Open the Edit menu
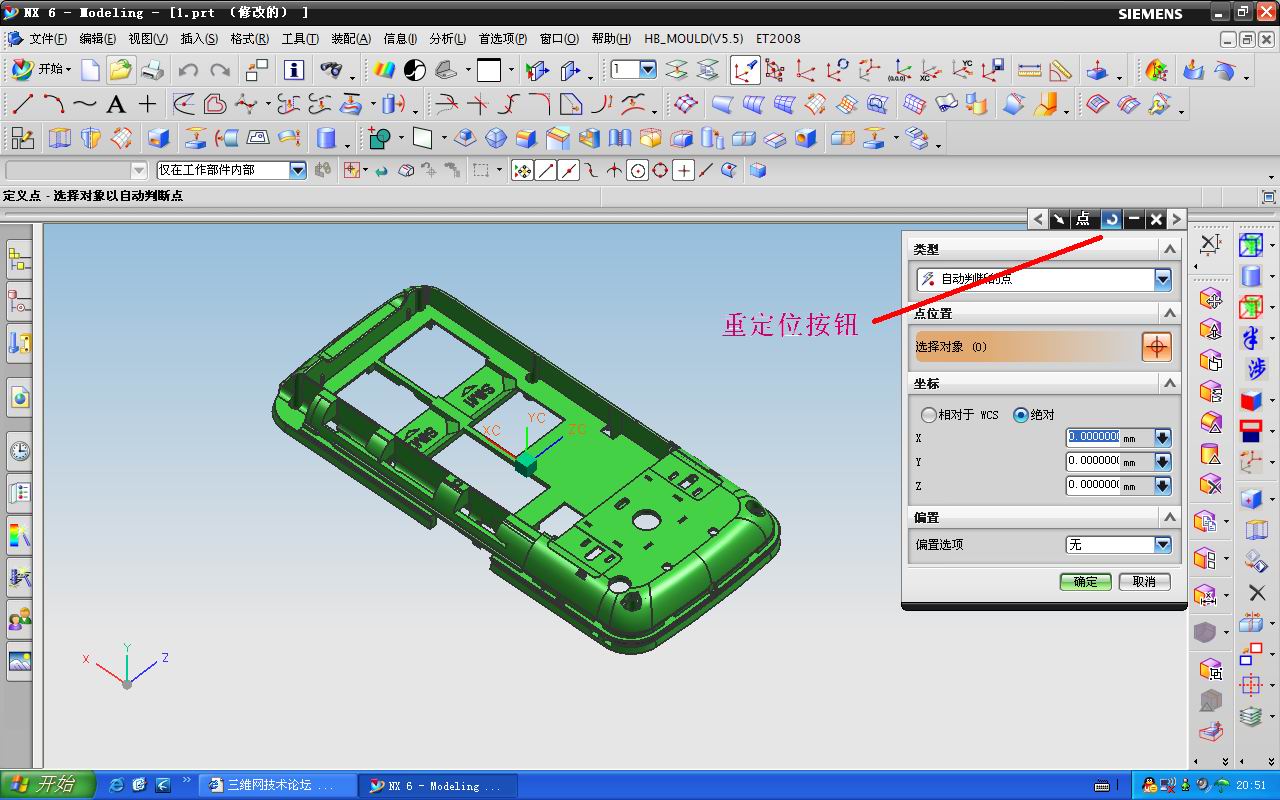This screenshot has width=1280, height=800. point(97,39)
